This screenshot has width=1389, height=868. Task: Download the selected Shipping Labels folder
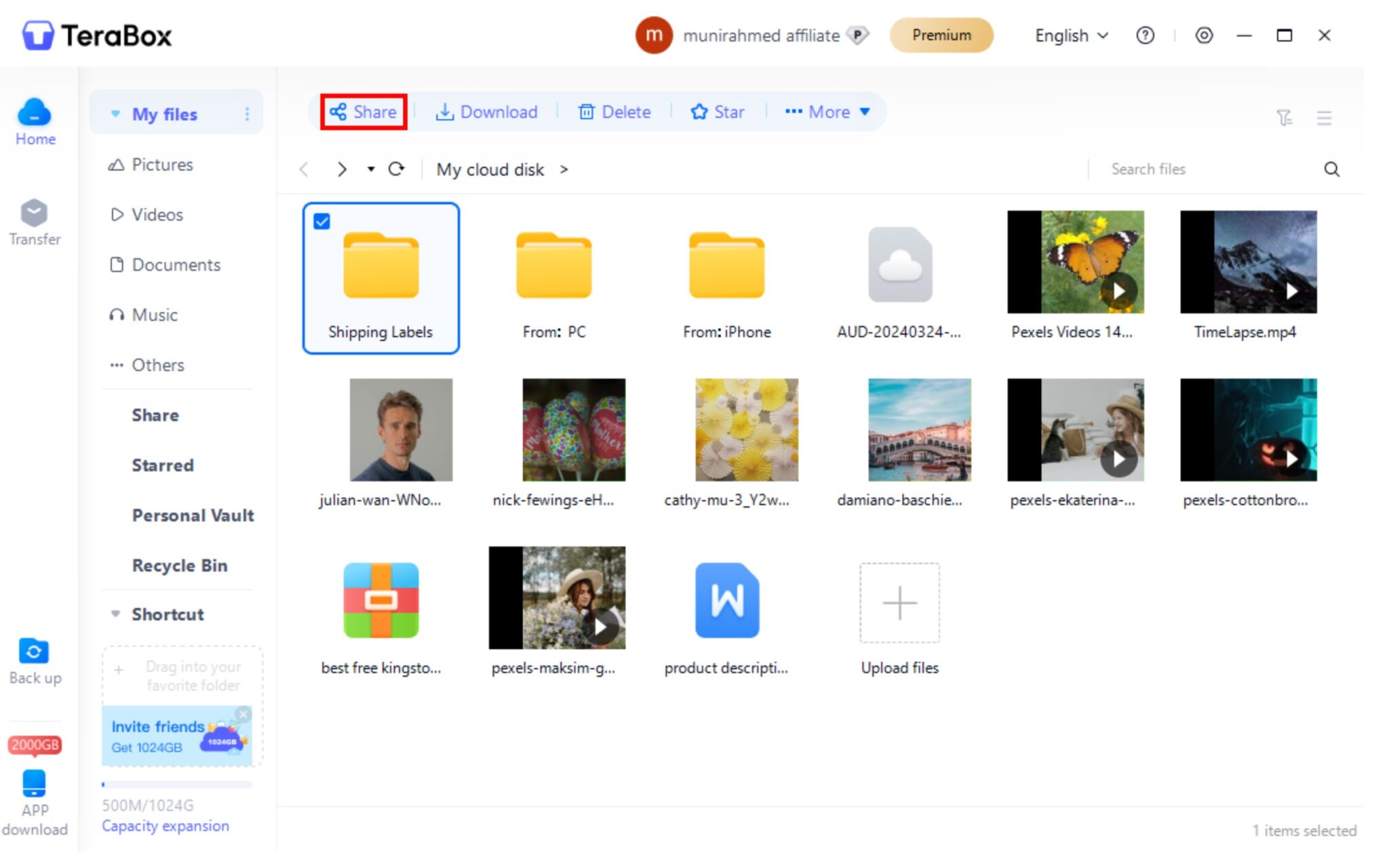pos(487,112)
